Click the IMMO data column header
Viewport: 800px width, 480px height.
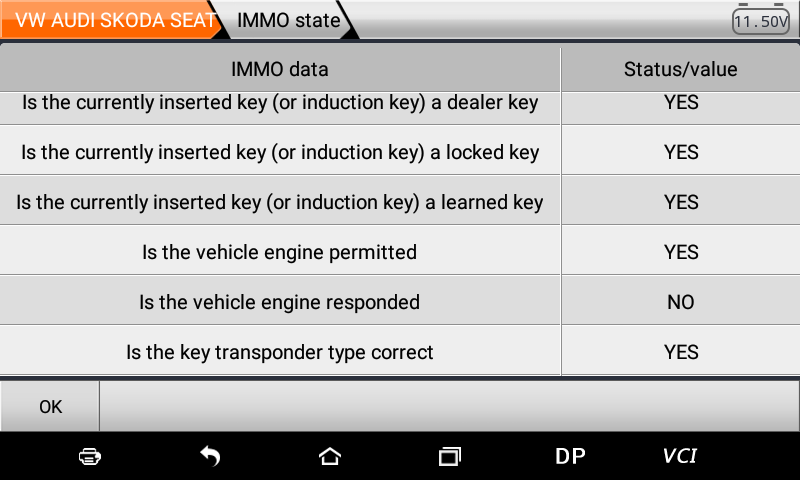tap(280, 69)
